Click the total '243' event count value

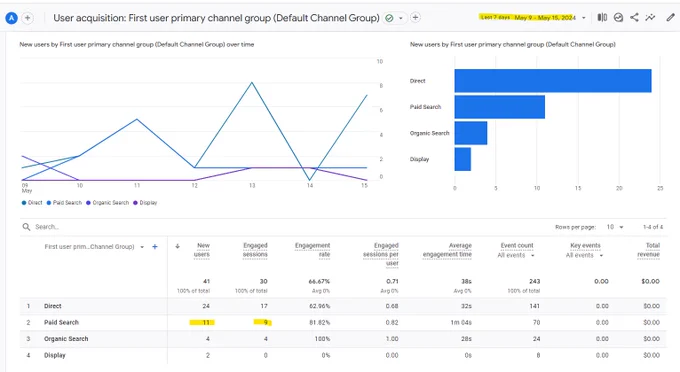[x=534, y=281]
